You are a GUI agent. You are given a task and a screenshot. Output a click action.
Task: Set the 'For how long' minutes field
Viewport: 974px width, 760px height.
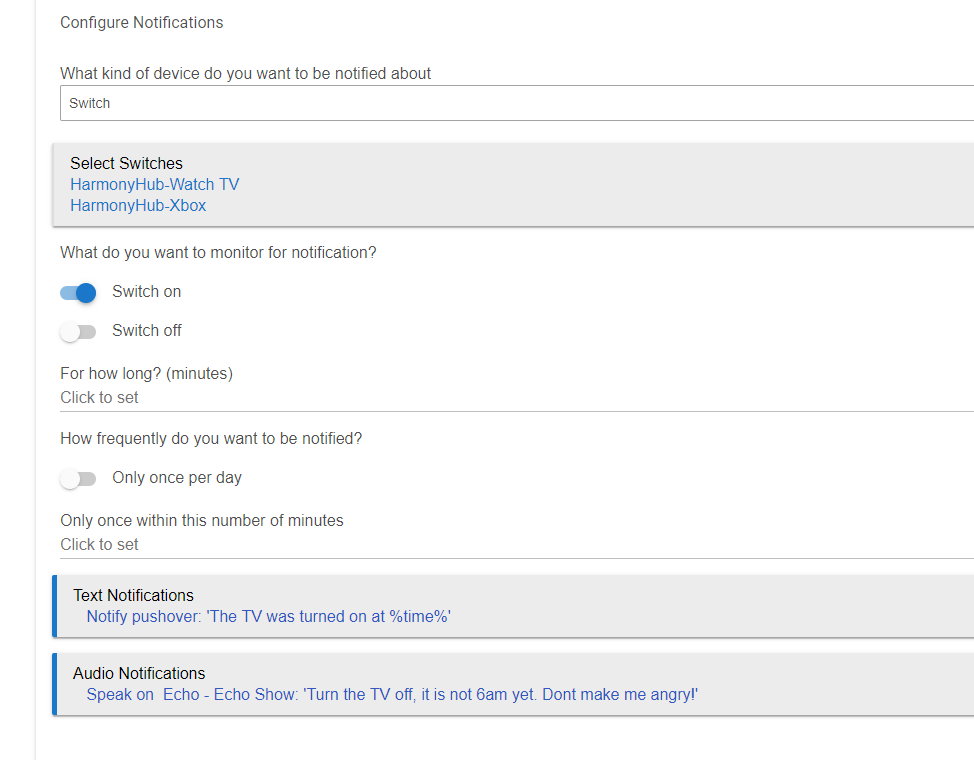(x=517, y=398)
